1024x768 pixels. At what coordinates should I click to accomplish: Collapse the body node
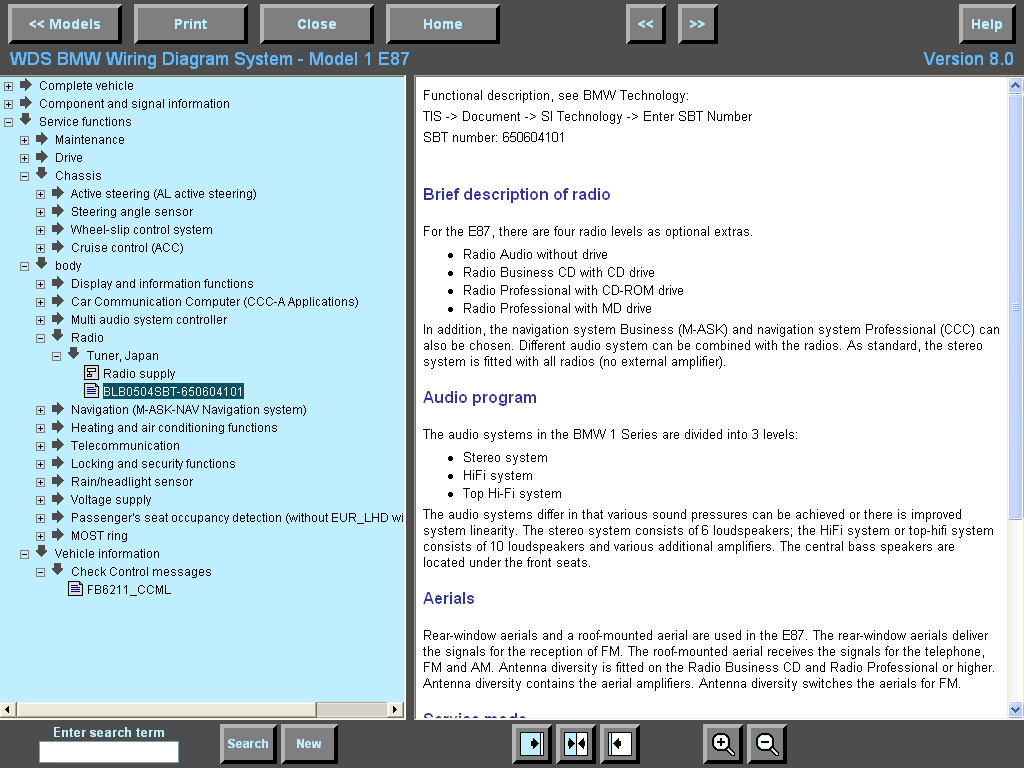(x=25, y=266)
